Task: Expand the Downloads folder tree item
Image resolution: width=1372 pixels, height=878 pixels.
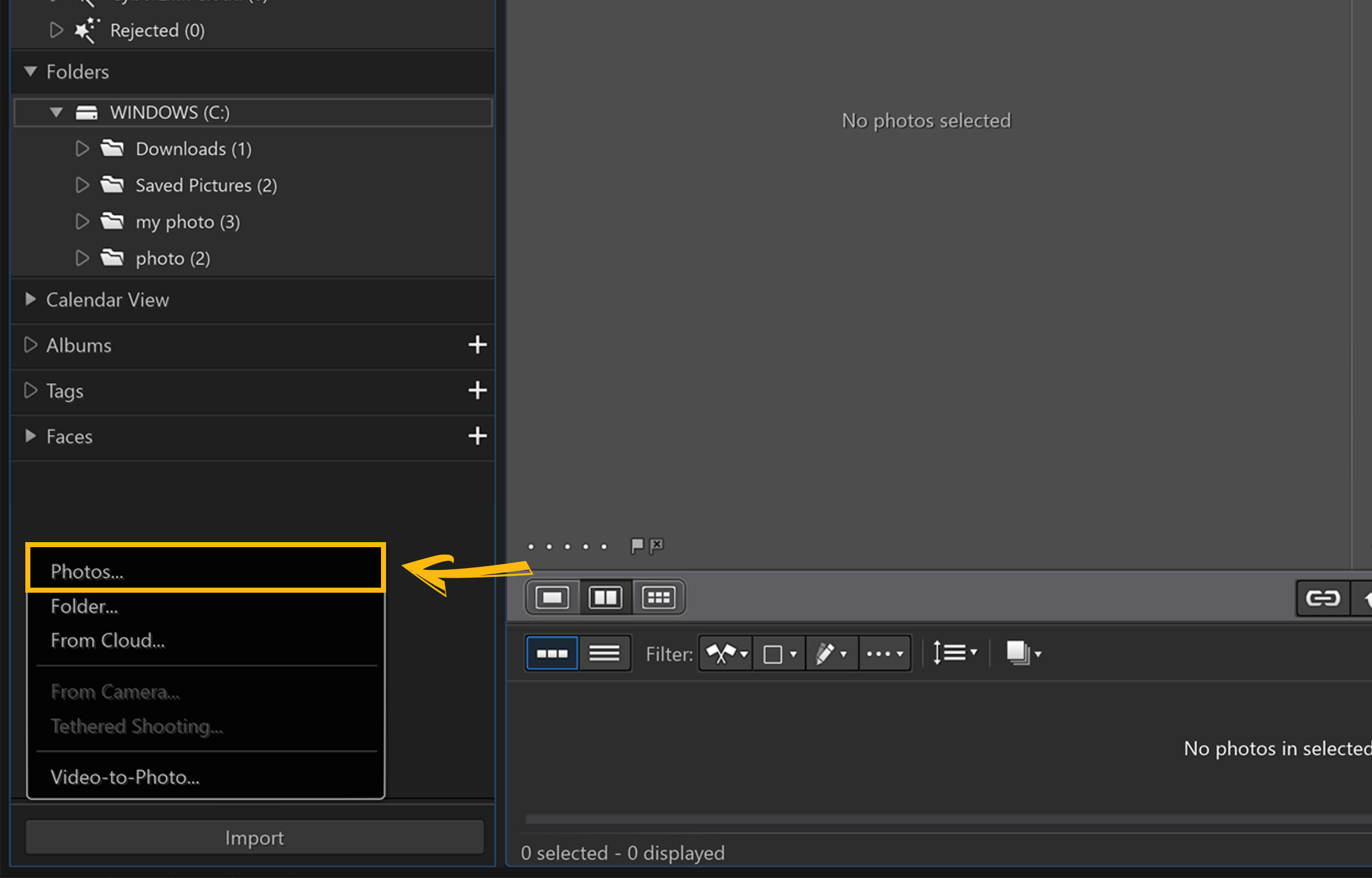Action: coord(82,149)
